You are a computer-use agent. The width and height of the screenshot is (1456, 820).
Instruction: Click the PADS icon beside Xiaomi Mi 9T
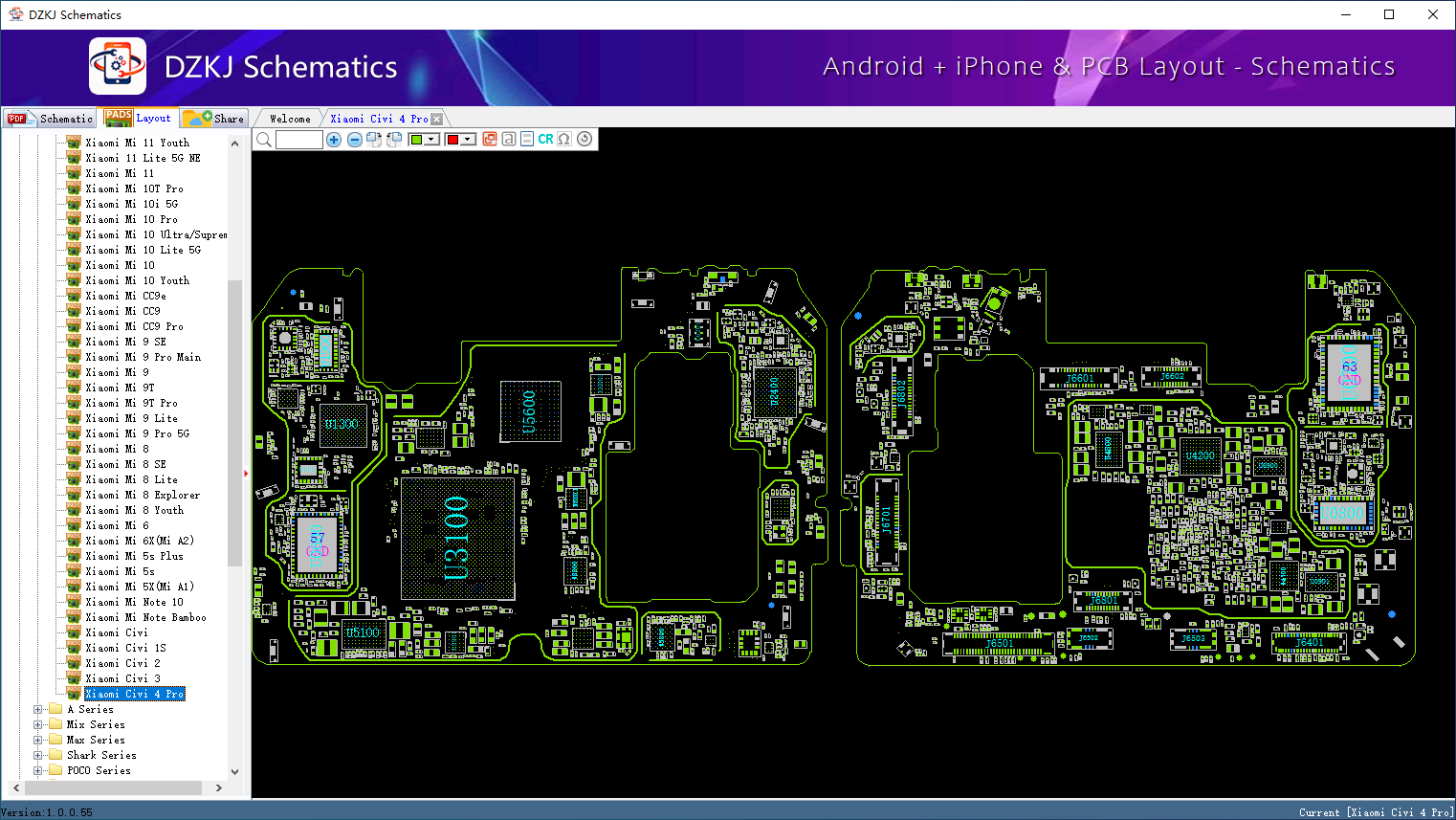(74, 388)
